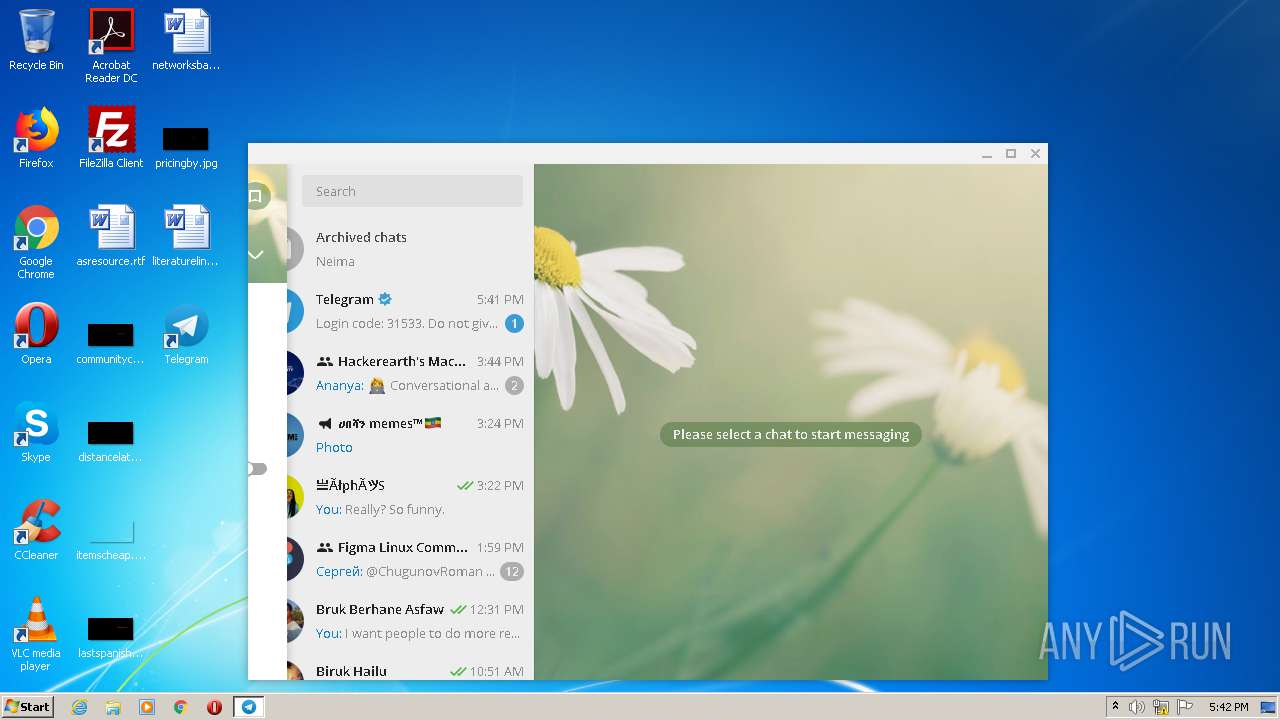Open the Figma Linux Comm... group chat

coord(410,559)
